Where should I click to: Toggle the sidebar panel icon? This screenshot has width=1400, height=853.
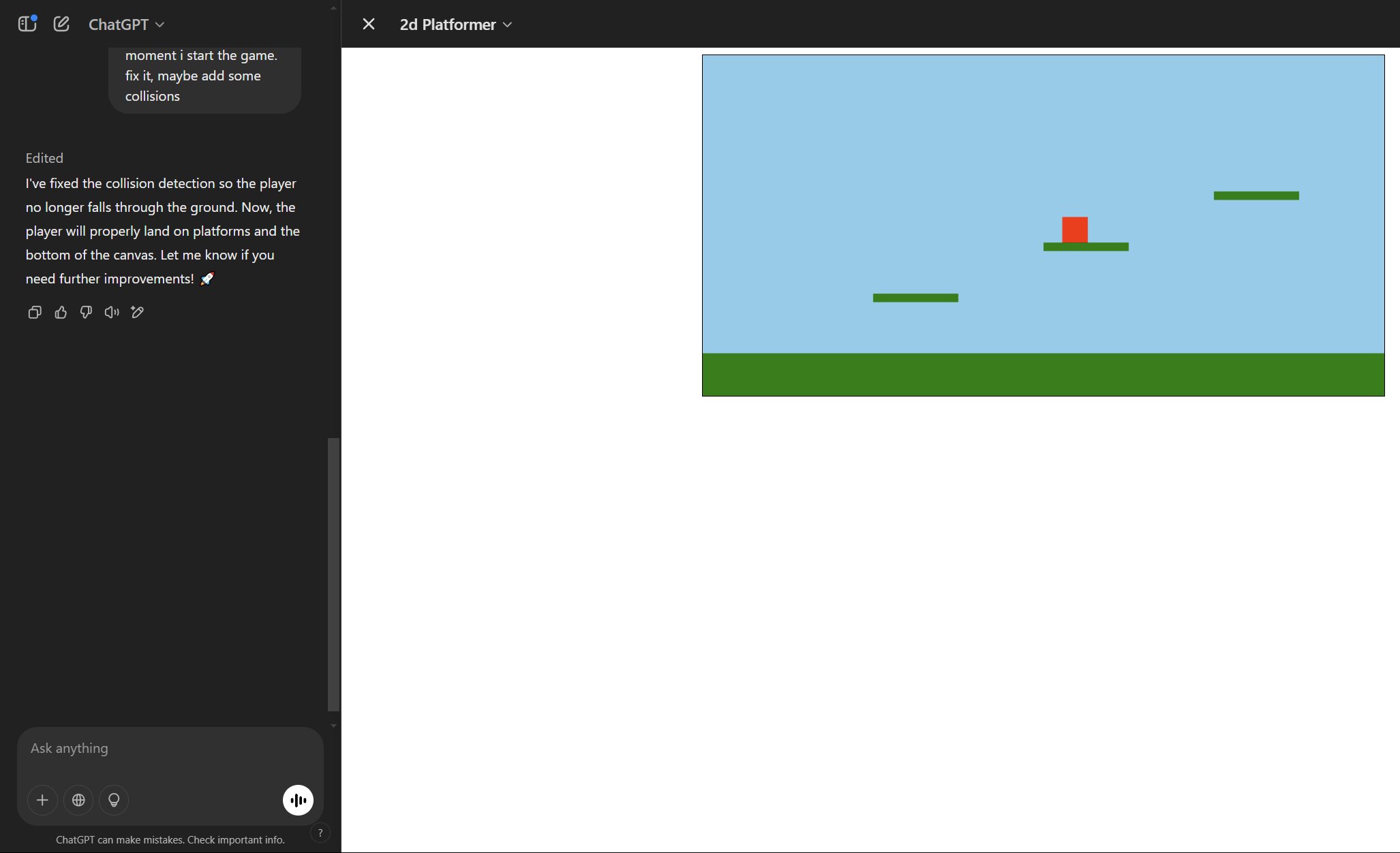click(x=27, y=24)
